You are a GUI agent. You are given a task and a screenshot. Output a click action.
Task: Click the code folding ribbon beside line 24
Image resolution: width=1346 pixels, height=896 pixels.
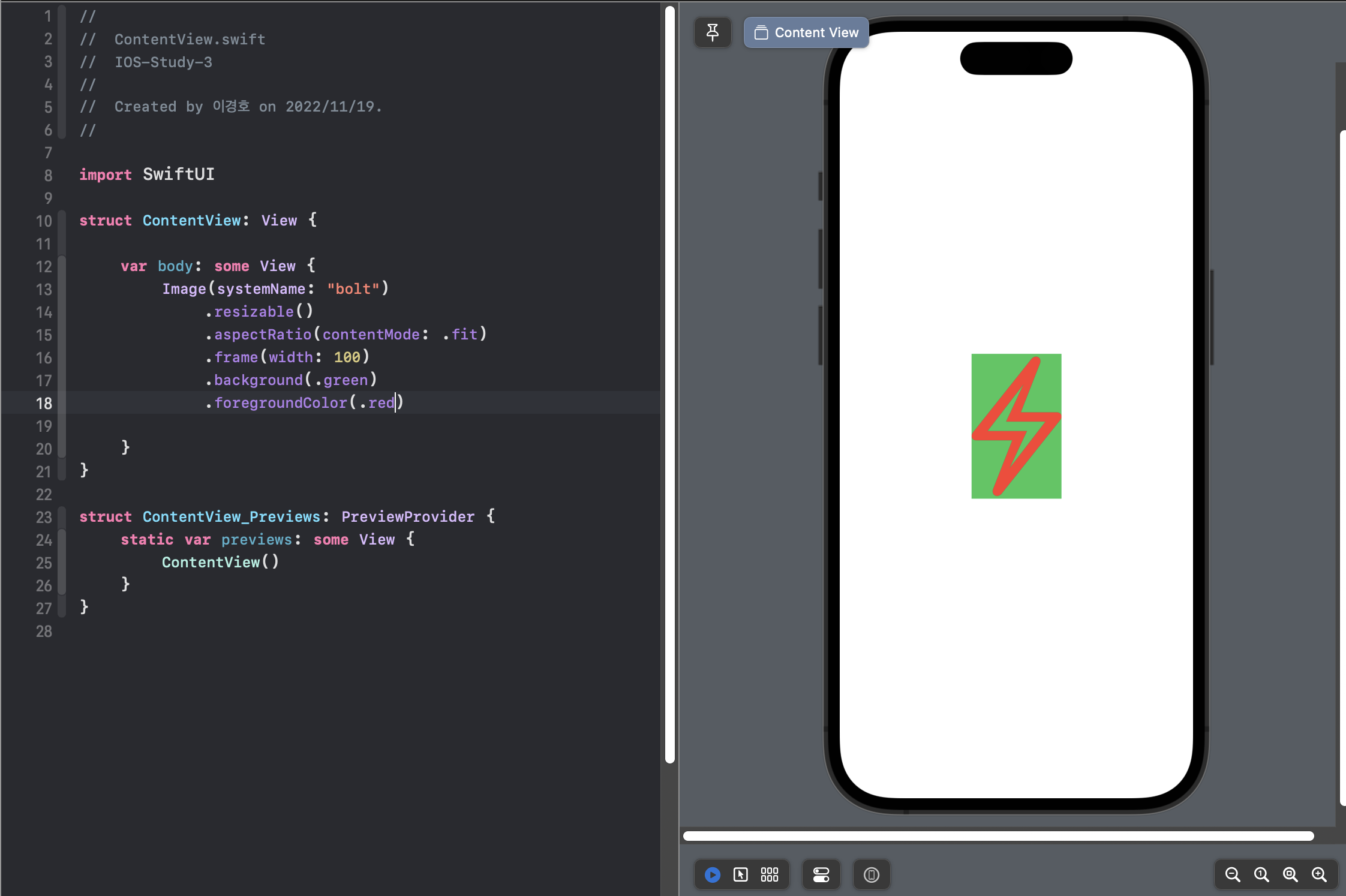click(x=62, y=540)
